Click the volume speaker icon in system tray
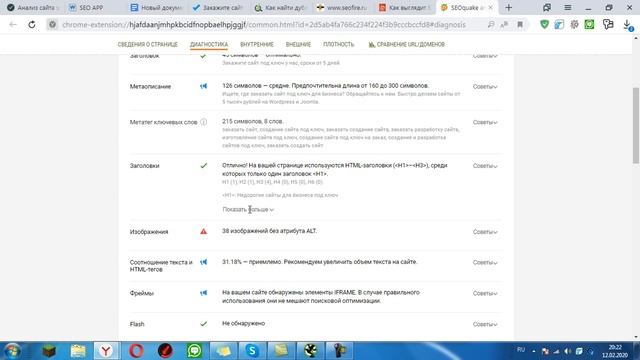 pos(567,351)
